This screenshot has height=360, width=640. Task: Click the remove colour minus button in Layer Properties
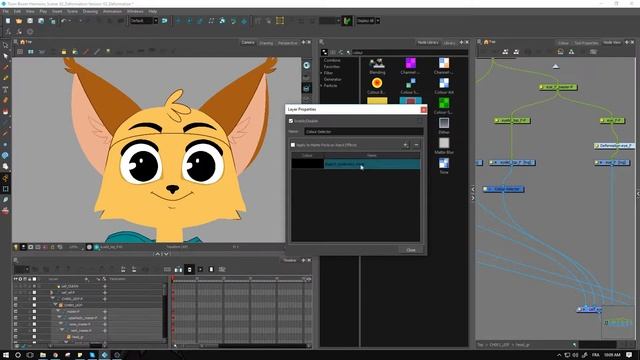416,145
